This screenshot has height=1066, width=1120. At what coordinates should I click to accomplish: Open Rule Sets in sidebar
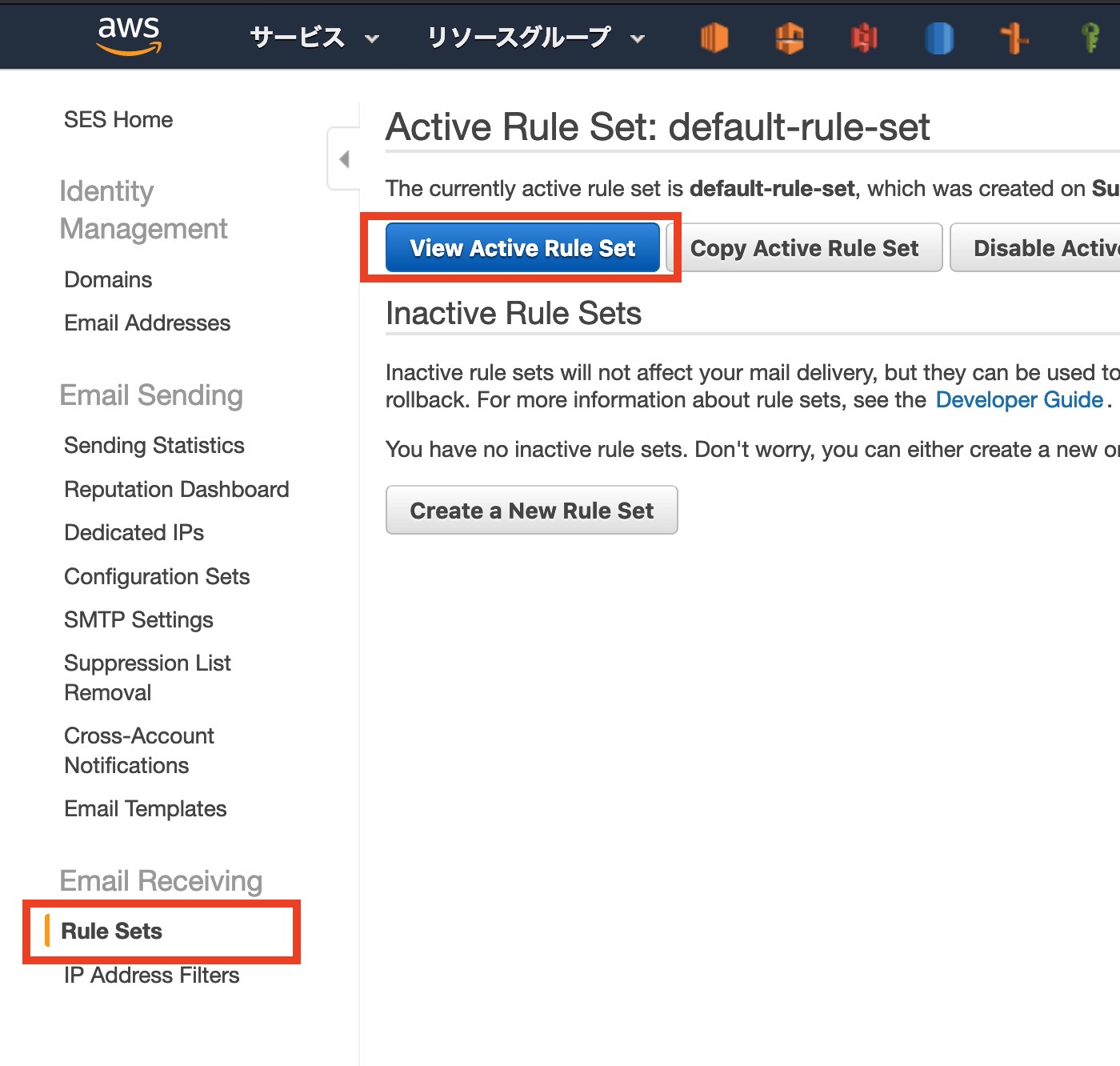click(x=112, y=932)
